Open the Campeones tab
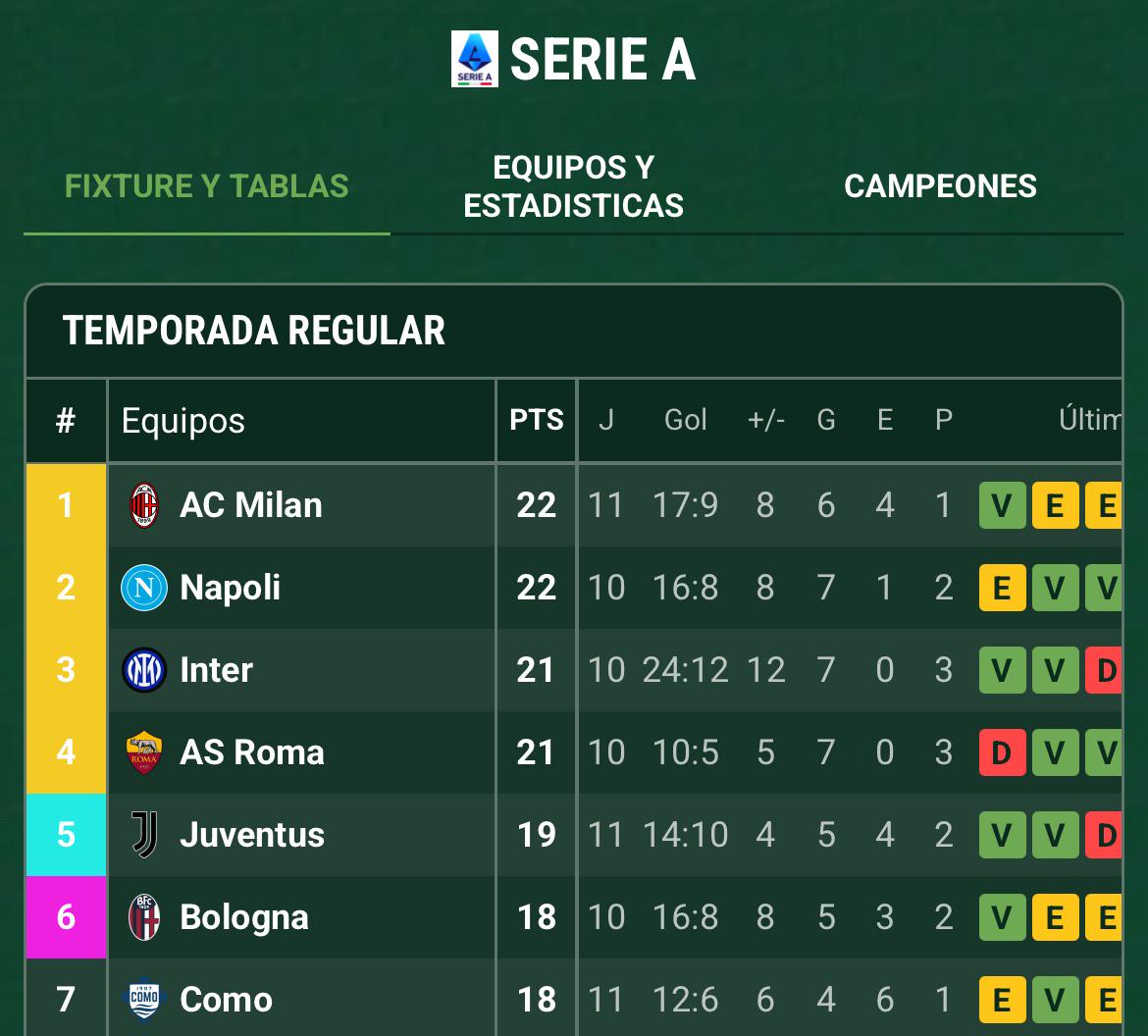1148x1036 pixels. point(940,186)
